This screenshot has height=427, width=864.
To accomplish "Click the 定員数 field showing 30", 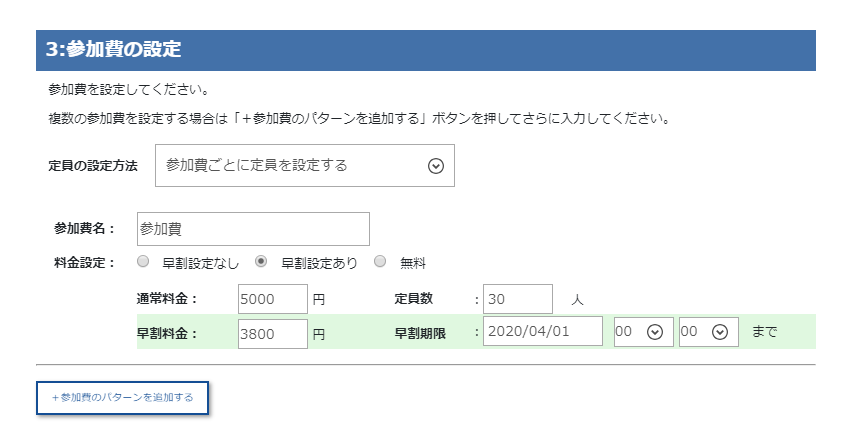I will (518, 299).
